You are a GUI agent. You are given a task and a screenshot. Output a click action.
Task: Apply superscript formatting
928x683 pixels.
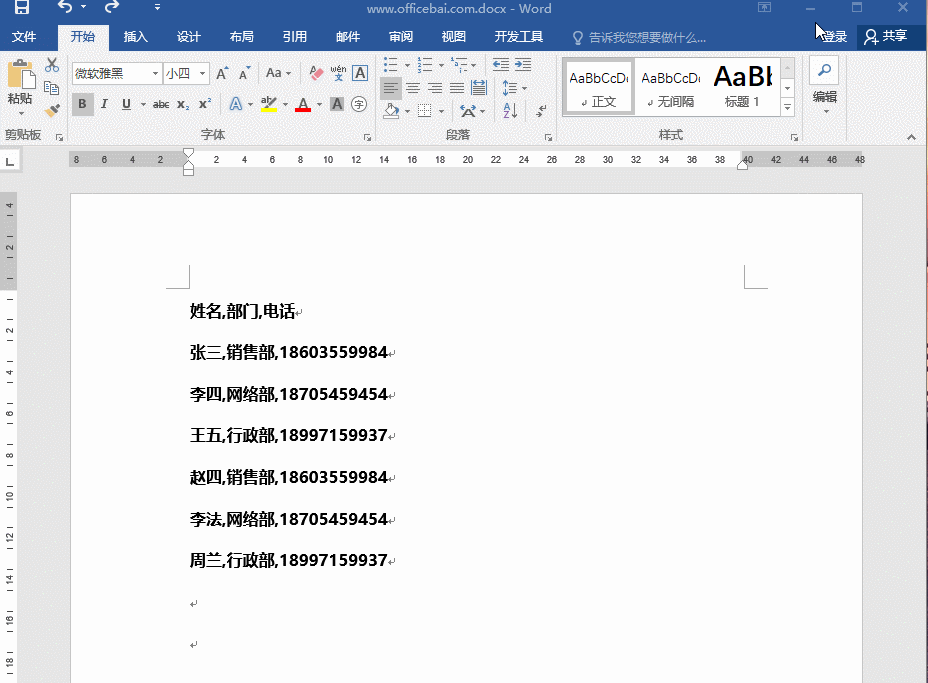point(205,105)
